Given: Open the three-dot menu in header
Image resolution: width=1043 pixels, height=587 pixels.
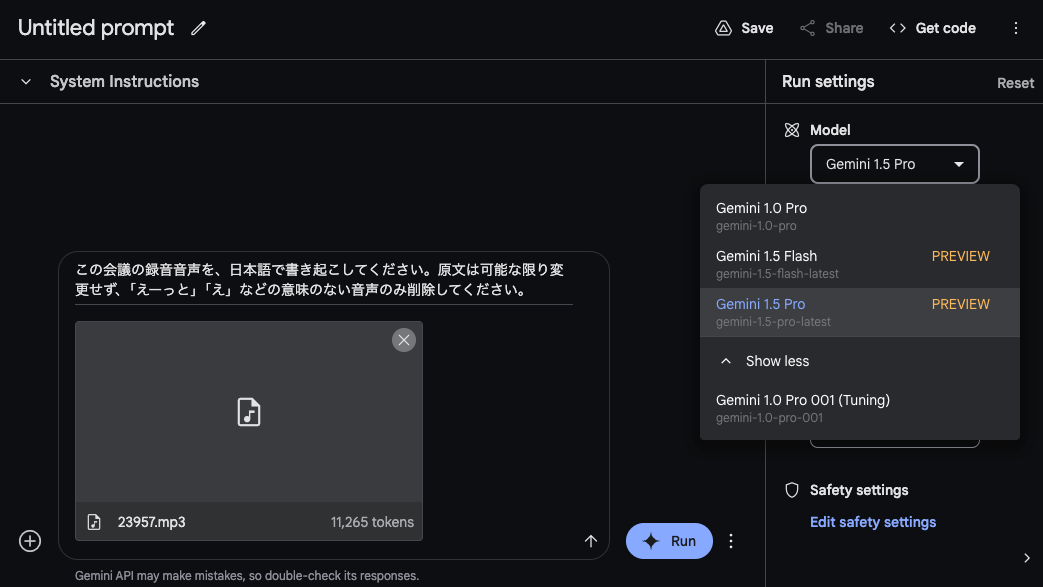Looking at the screenshot, I should click(x=1016, y=28).
